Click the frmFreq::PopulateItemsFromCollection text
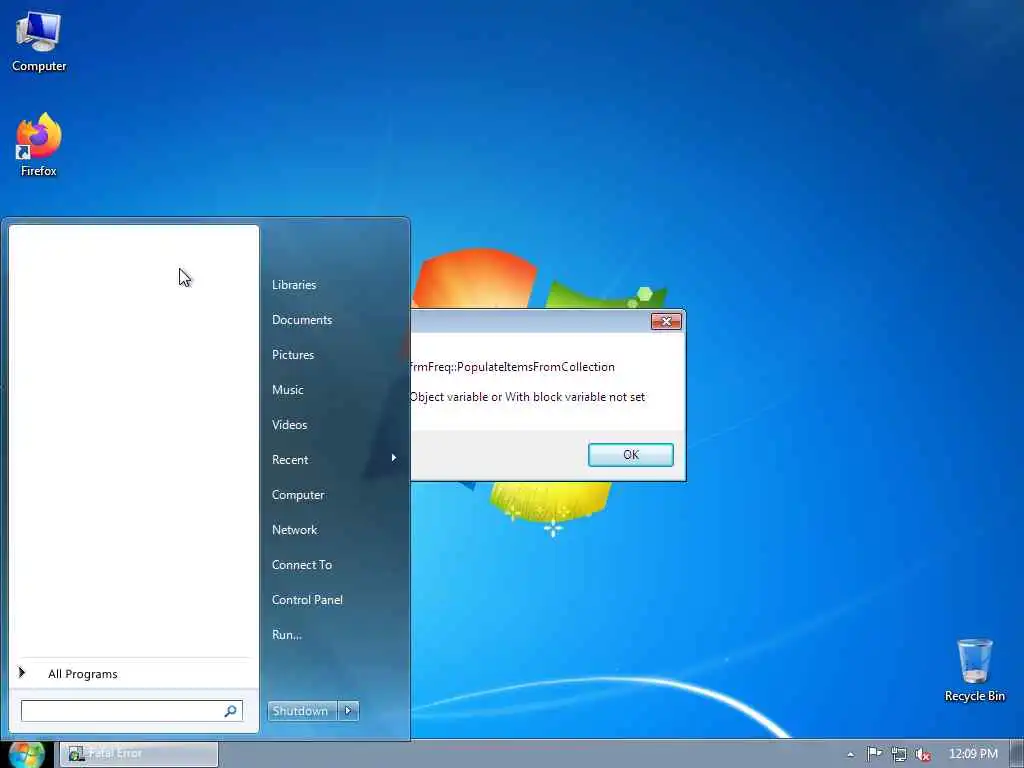This screenshot has height=768, width=1024. [513, 367]
